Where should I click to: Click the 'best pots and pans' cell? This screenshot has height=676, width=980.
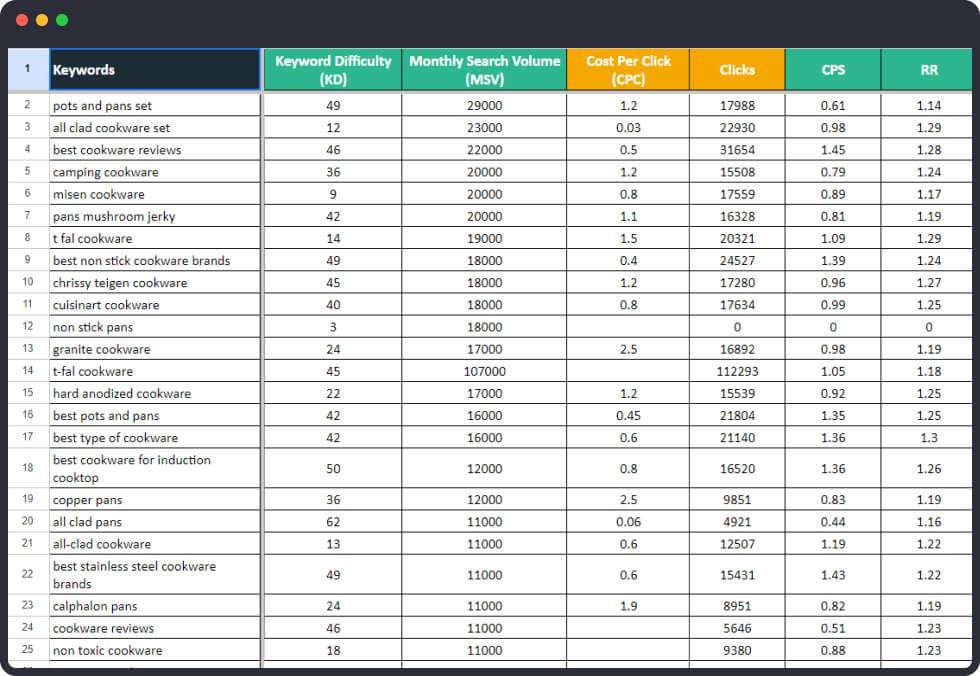point(155,415)
